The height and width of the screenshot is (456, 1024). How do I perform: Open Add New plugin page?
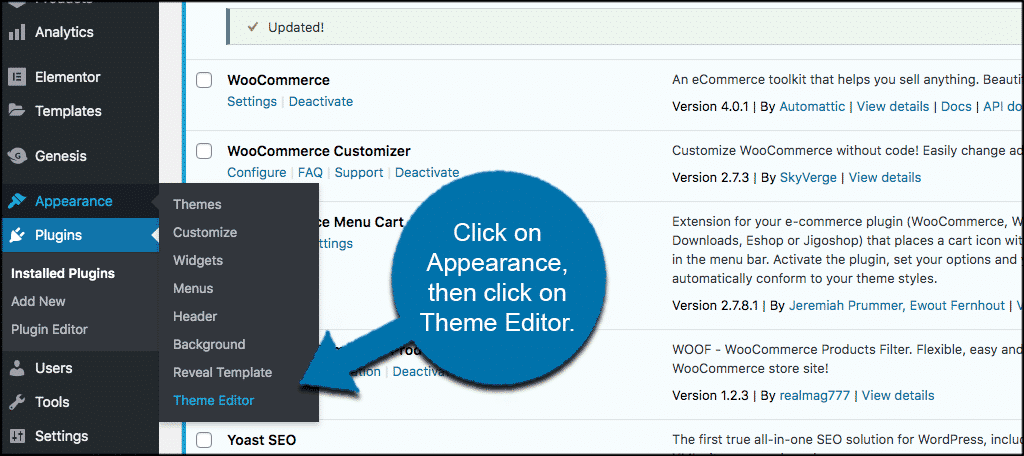tap(39, 302)
